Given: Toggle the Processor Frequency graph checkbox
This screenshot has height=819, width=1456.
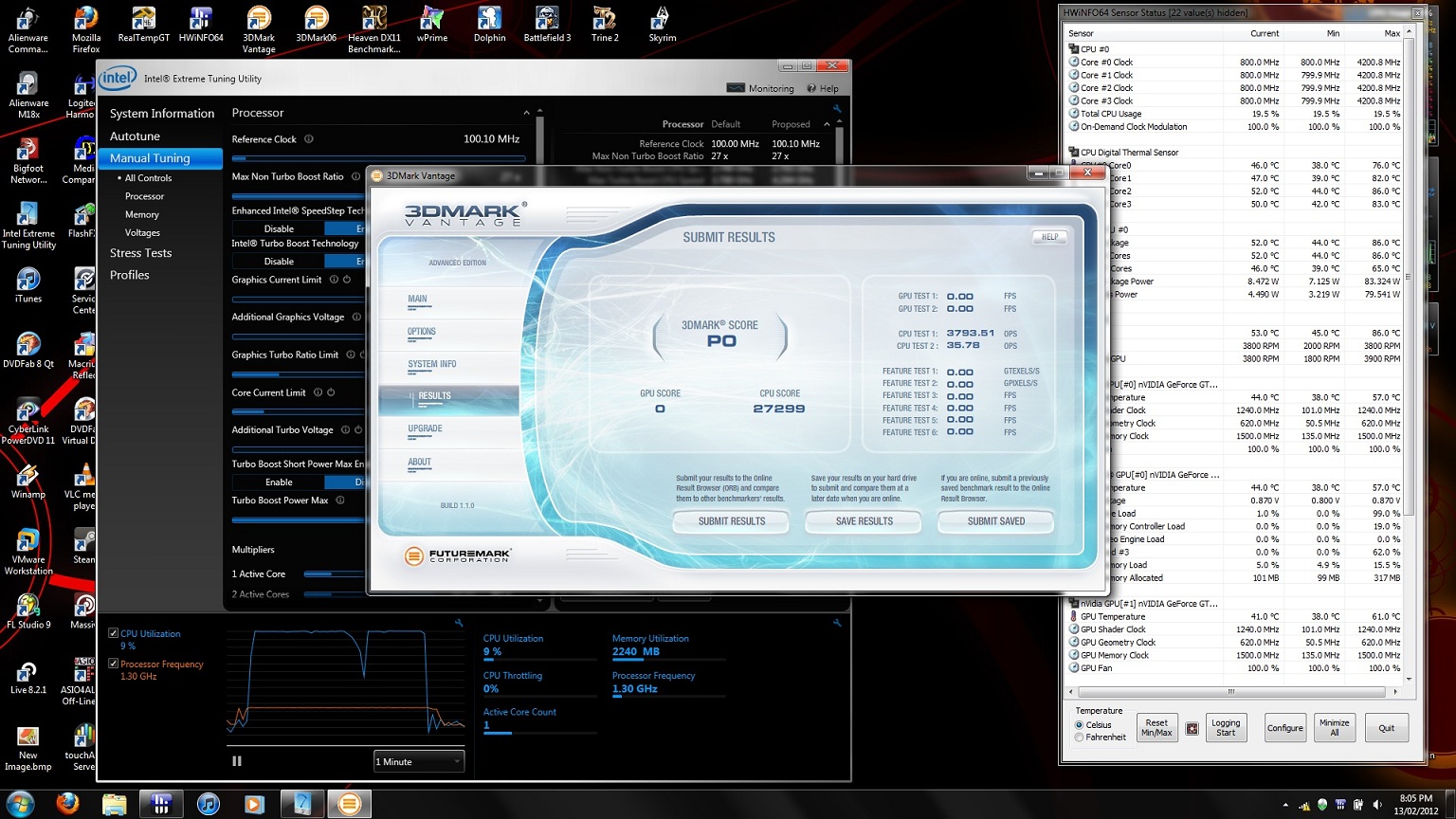Looking at the screenshot, I should [114, 664].
